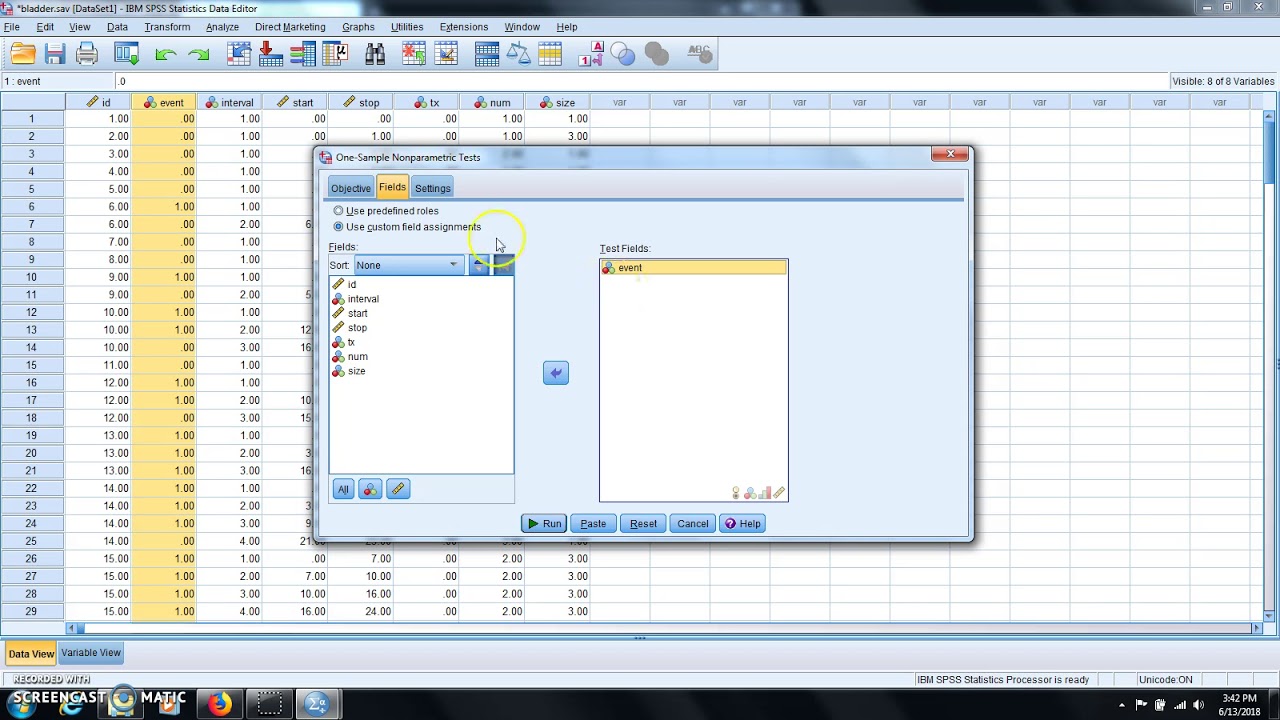The height and width of the screenshot is (720, 1280).
Task: Switch to the Objective tab
Action: [x=351, y=188]
